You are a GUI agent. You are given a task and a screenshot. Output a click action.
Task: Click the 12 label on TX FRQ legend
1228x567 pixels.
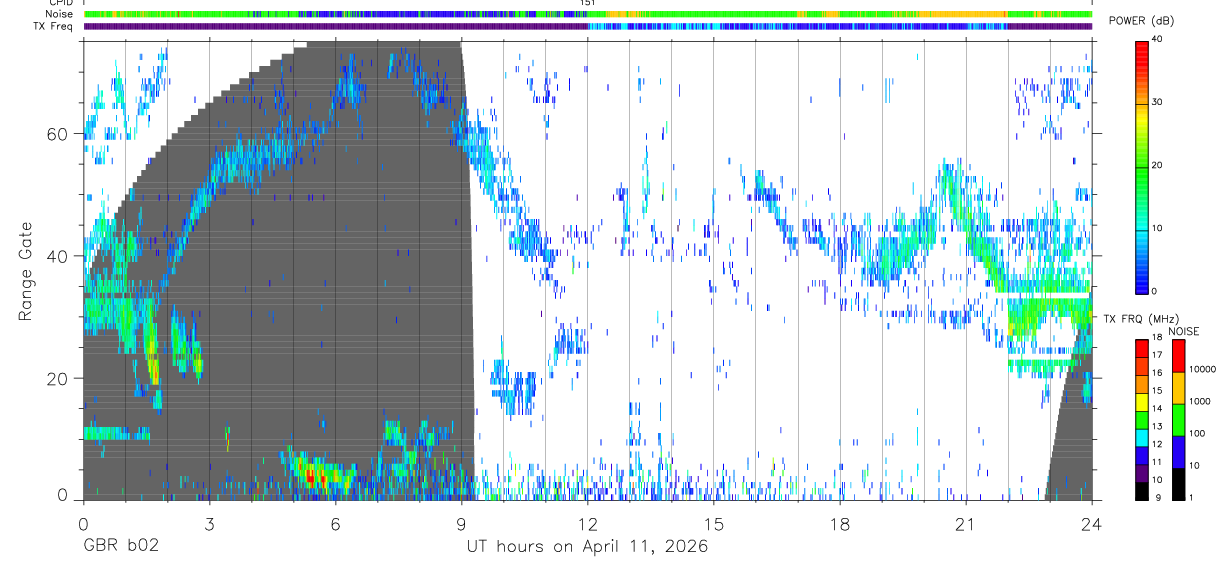point(1157,444)
